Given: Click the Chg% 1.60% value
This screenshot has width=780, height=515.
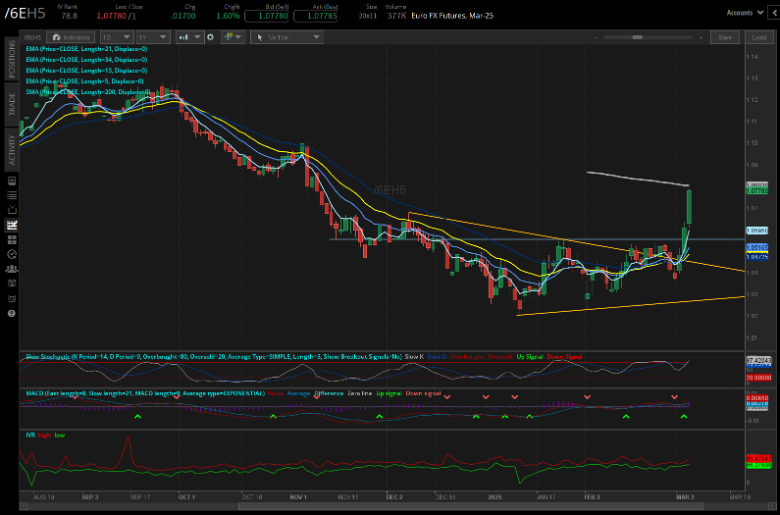Looking at the screenshot, I should click(x=228, y=16).
